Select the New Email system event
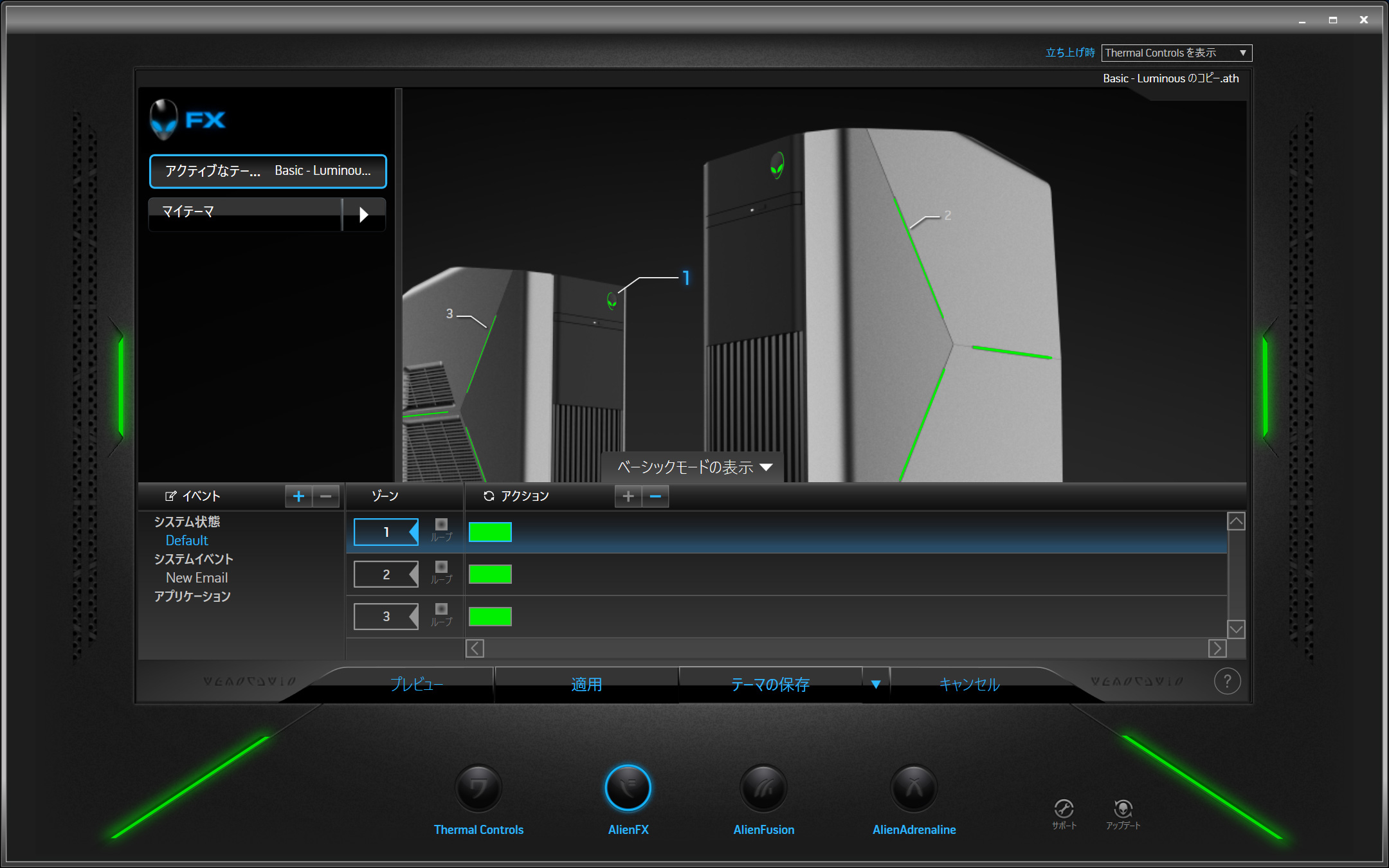1389x868 pixels. 197,577
